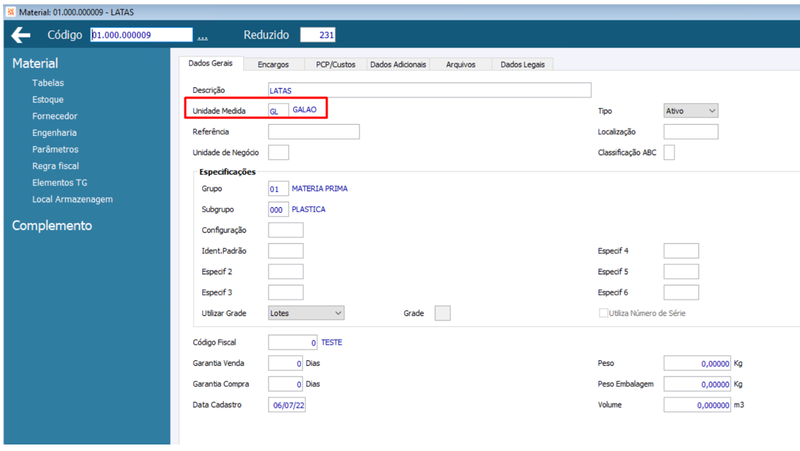Select the Material sidebar heading
Screen dimensions: 800x451
tap(35, 63)
